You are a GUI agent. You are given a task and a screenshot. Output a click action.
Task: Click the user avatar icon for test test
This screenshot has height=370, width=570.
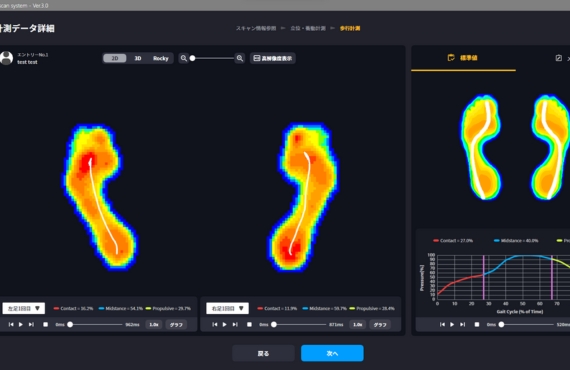click(x=6, y=58)
